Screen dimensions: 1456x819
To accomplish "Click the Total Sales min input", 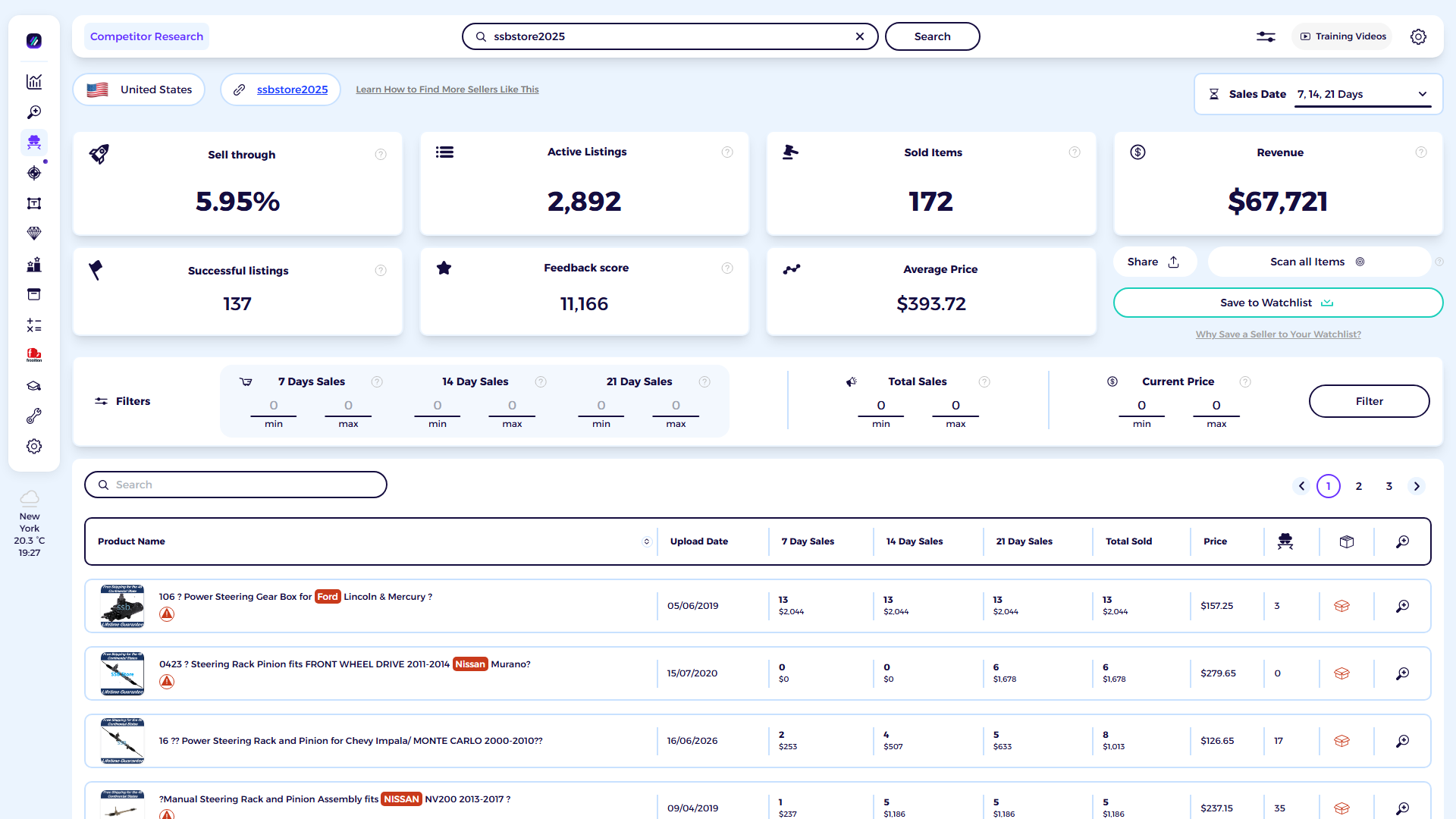I will click(x=881, y=406).
